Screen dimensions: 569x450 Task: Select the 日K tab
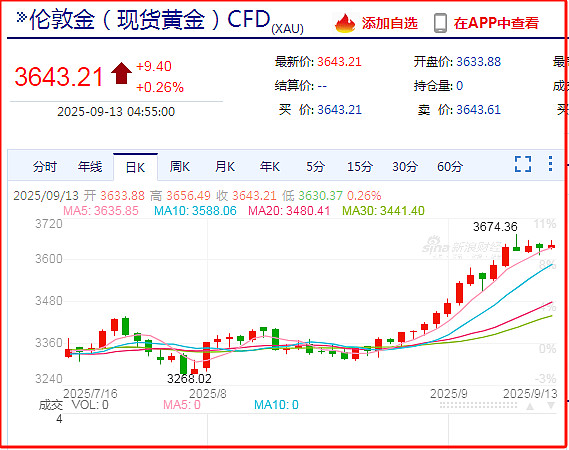(135, 167)
